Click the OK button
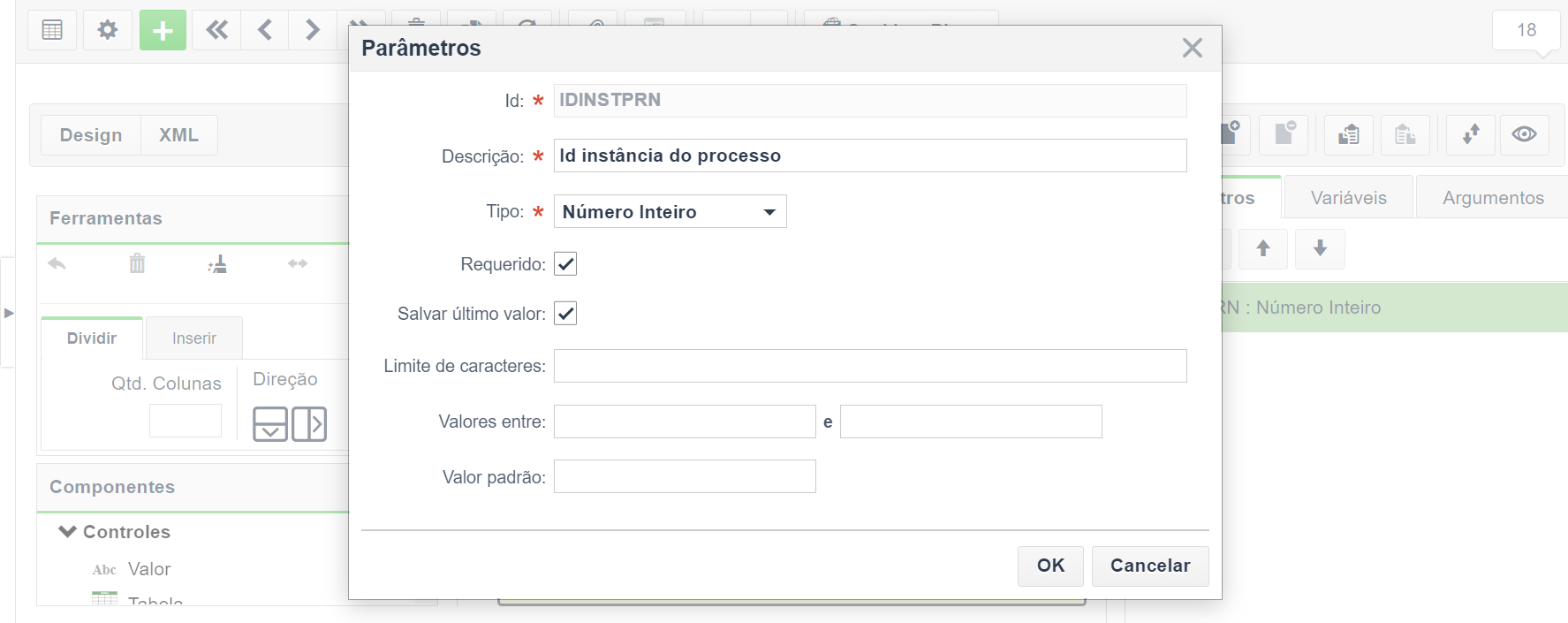The image size is (1568, 623). [1050, 566]
